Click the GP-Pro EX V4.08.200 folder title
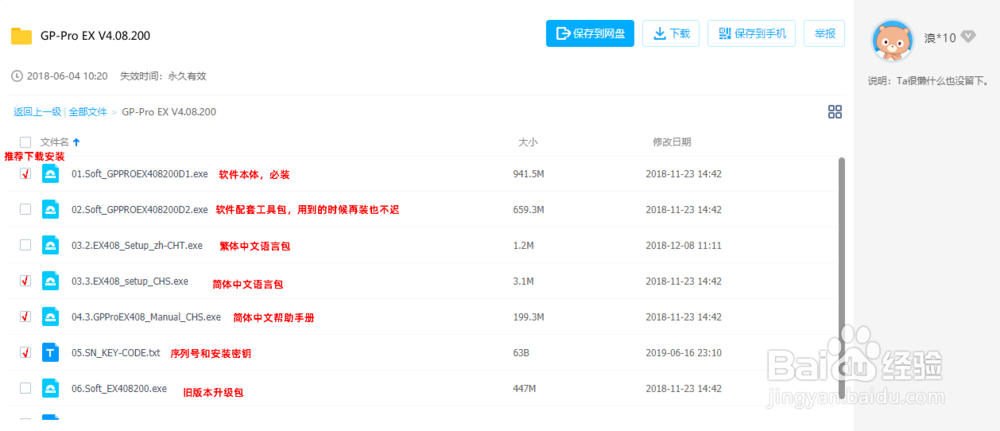Screen dimensions: 1000x431 pos(95,36)
